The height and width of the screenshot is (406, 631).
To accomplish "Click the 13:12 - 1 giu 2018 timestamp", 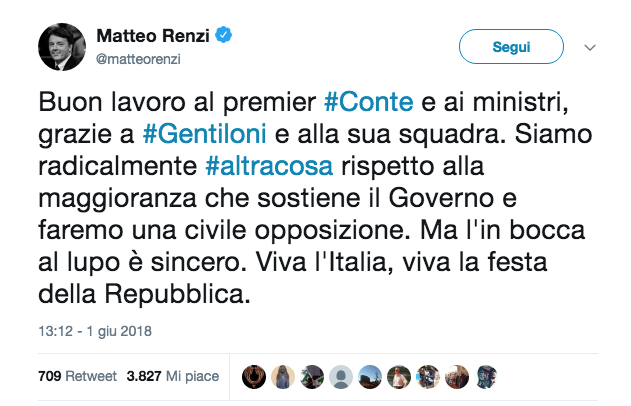I will 94,331.
